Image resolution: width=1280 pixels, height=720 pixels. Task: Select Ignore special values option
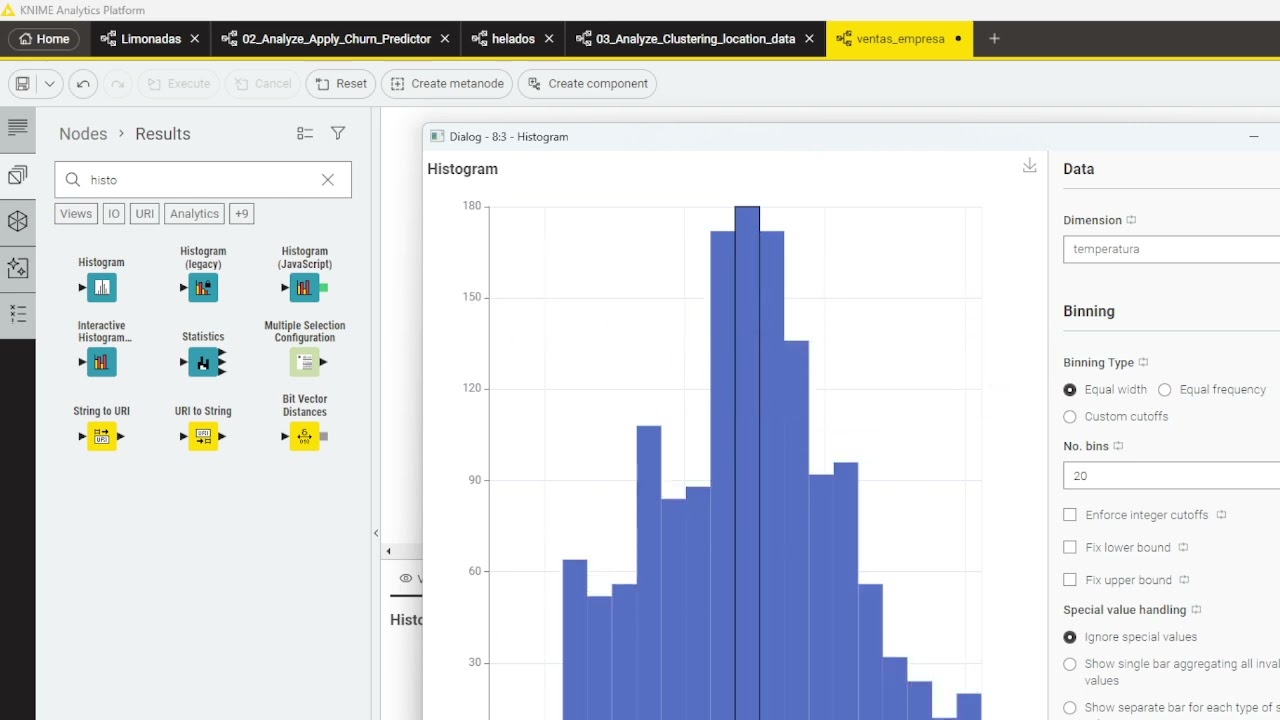(1070, 636)
